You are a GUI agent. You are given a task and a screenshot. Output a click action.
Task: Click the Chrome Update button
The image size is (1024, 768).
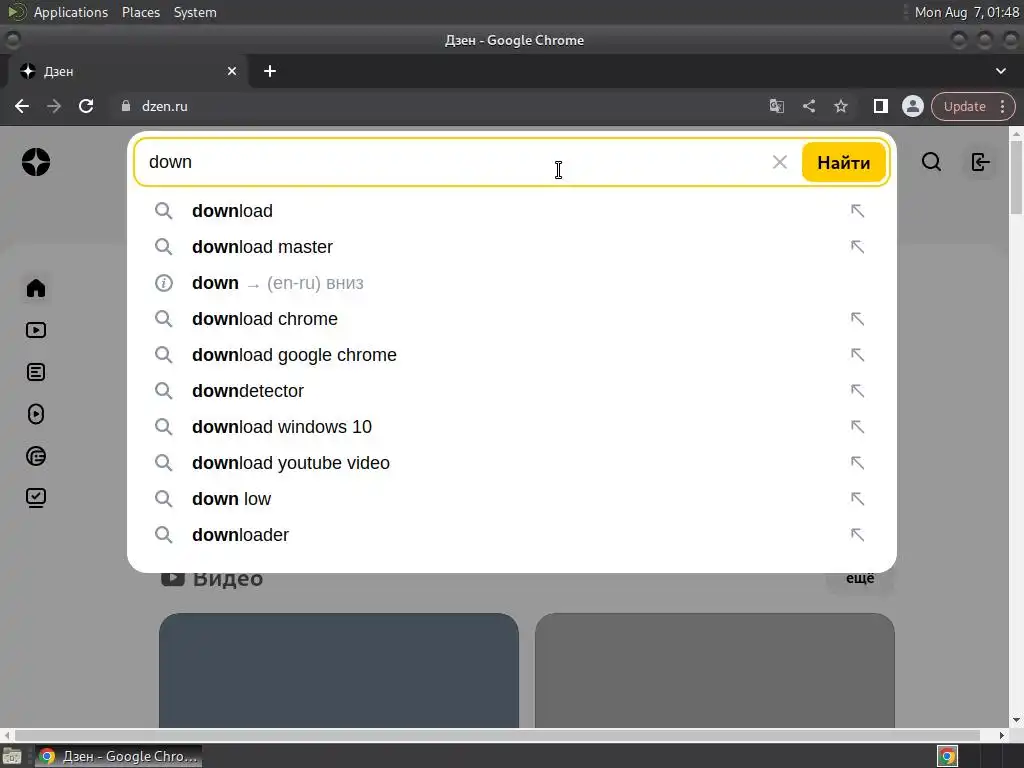point(965,106)
